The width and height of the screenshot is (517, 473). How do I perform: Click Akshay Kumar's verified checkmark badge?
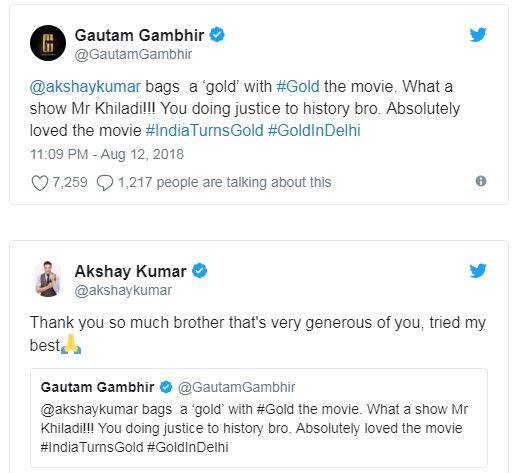pyautogui.click(x=199, y=270)
